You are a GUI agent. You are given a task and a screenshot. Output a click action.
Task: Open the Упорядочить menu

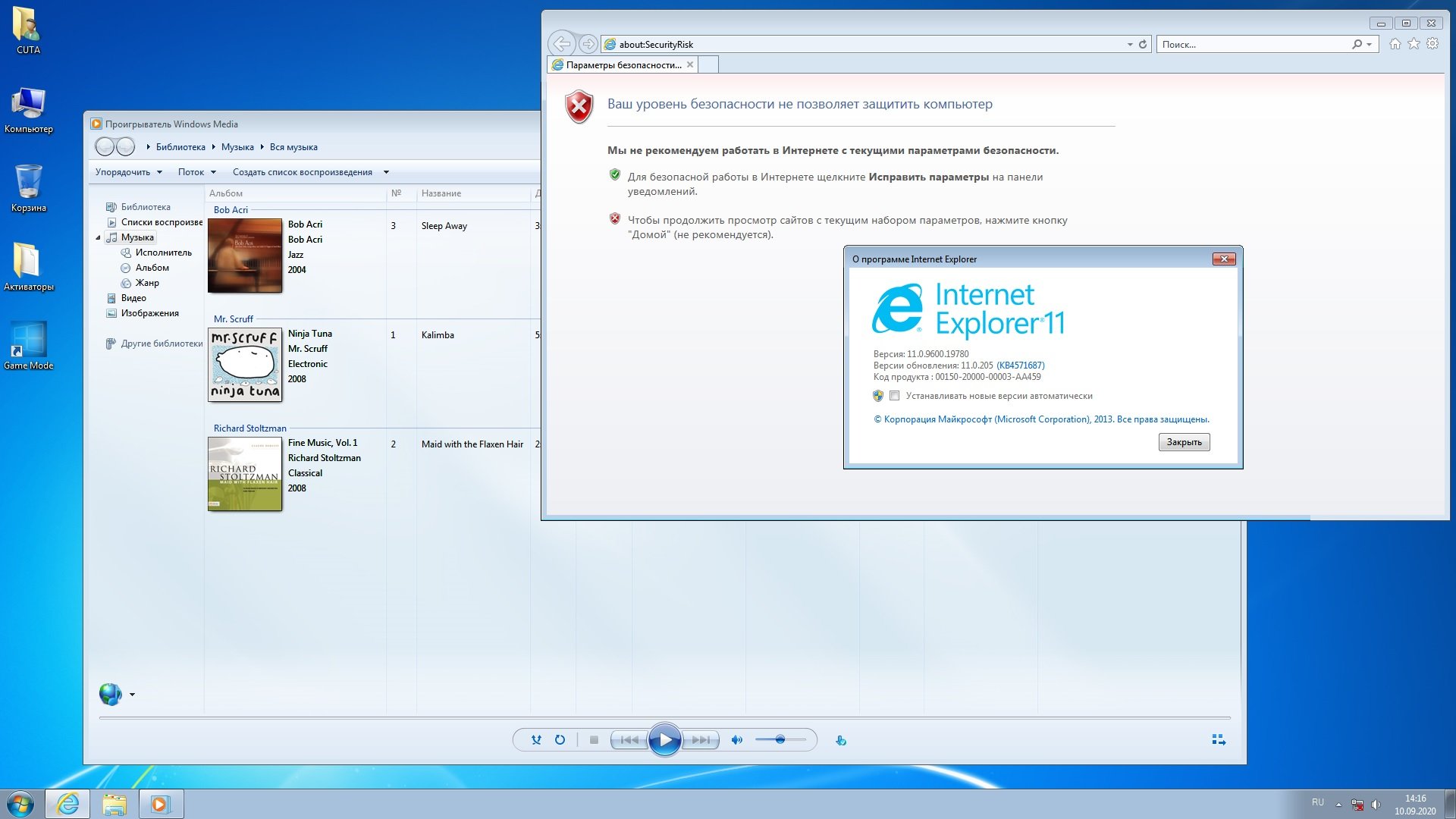tap(128, 172)
